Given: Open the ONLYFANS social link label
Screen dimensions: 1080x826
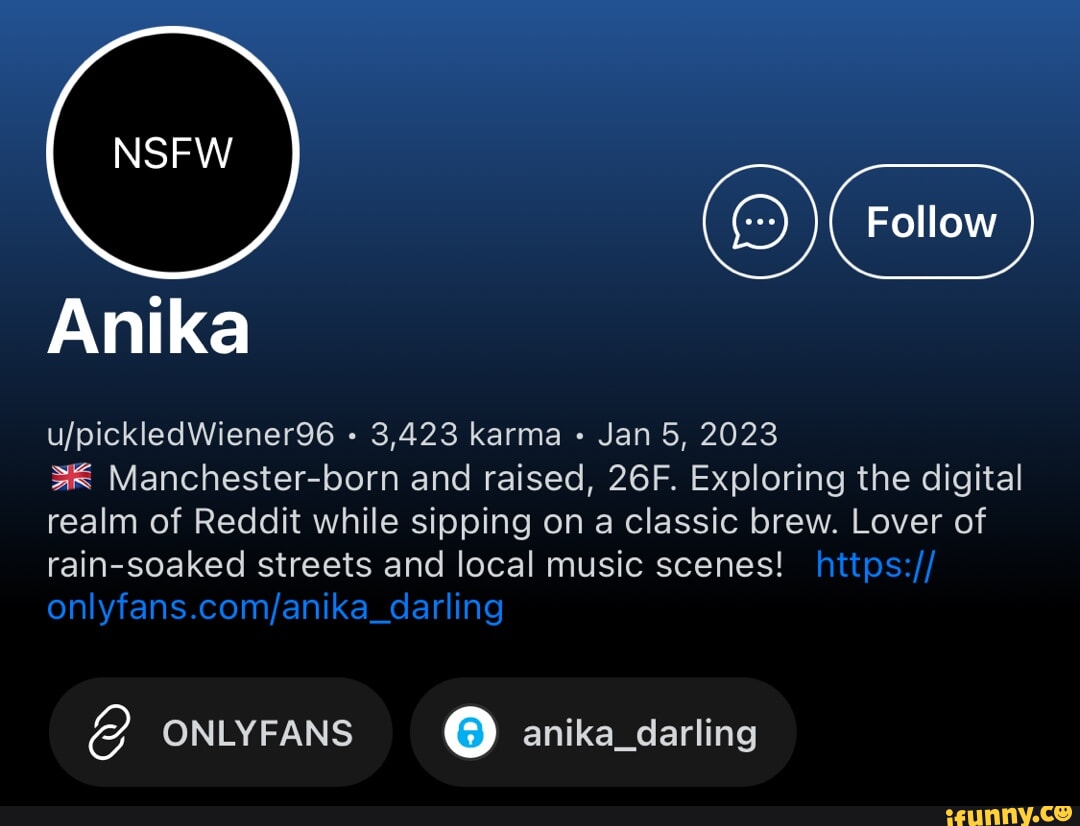Looking at the screenshot, I should point(257,733).
